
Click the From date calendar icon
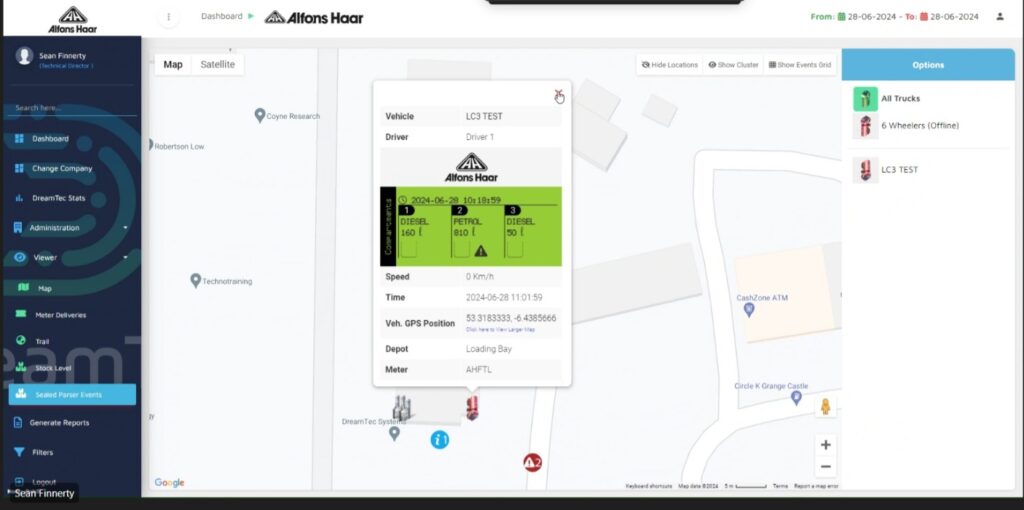coord(841,17)
